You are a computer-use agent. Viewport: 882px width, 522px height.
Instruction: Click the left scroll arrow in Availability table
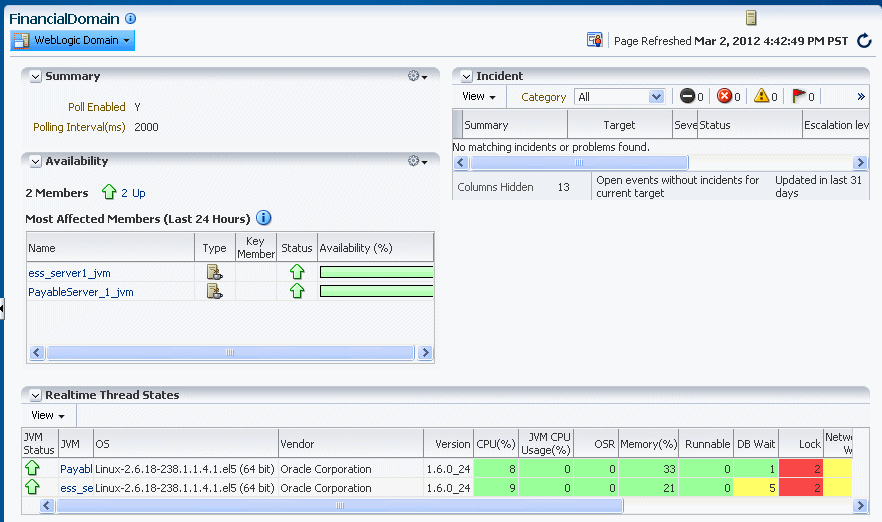pyautogui.click(x=37, y=353)
